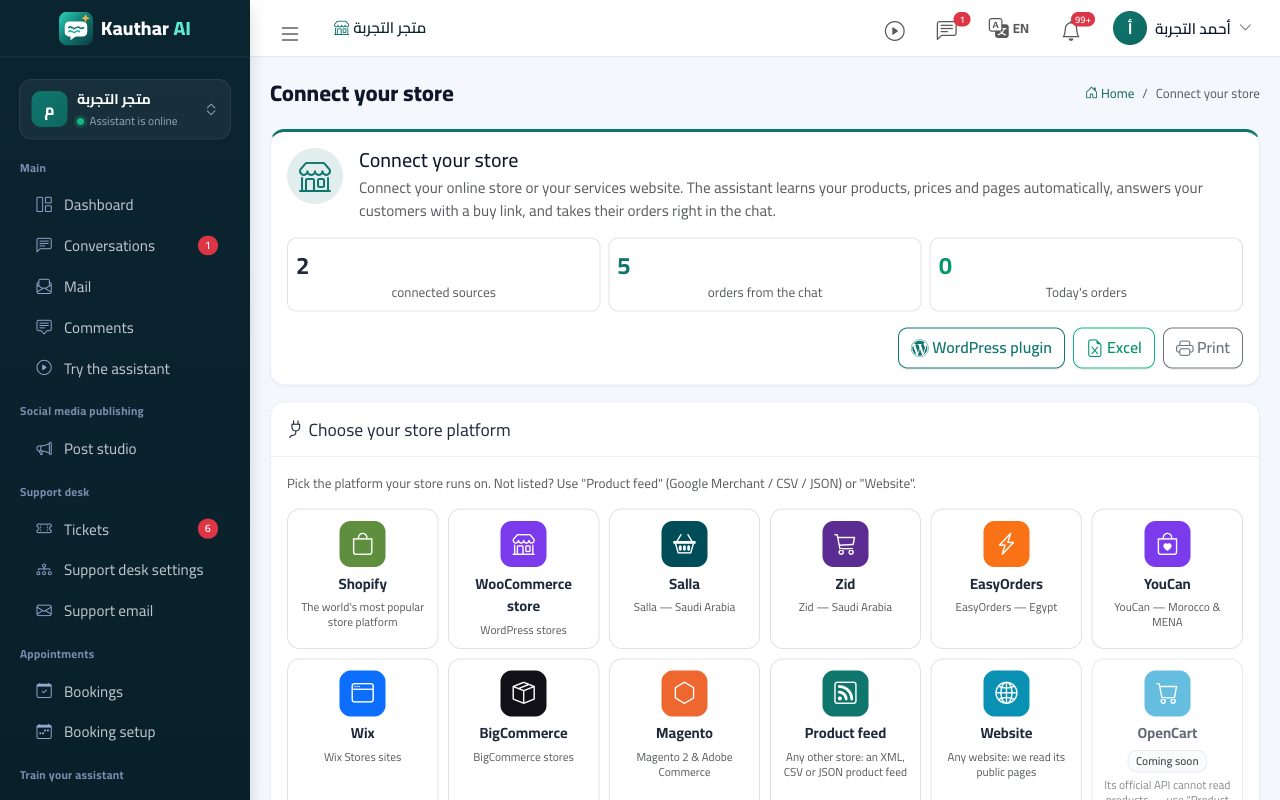Screen dimensions: 1280x800
Task: Choose the YouCan bag icon
Action: point(1168,544)
